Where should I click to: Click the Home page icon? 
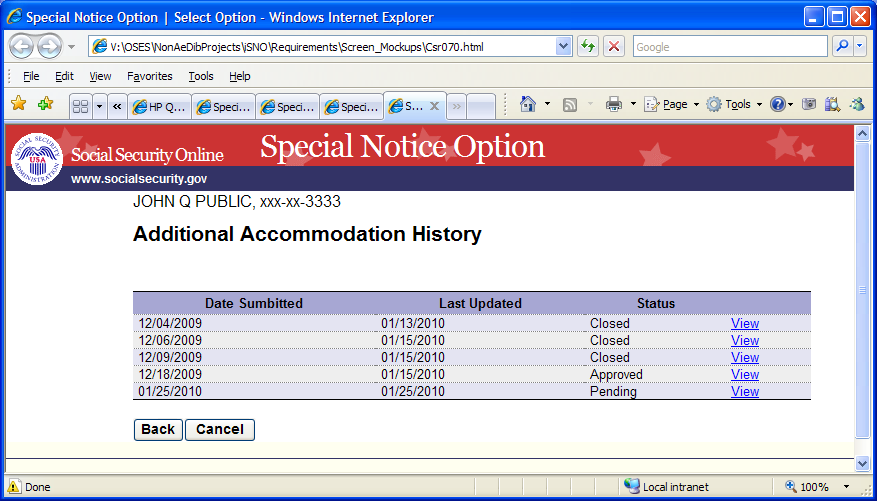click(x=528, y=104)
